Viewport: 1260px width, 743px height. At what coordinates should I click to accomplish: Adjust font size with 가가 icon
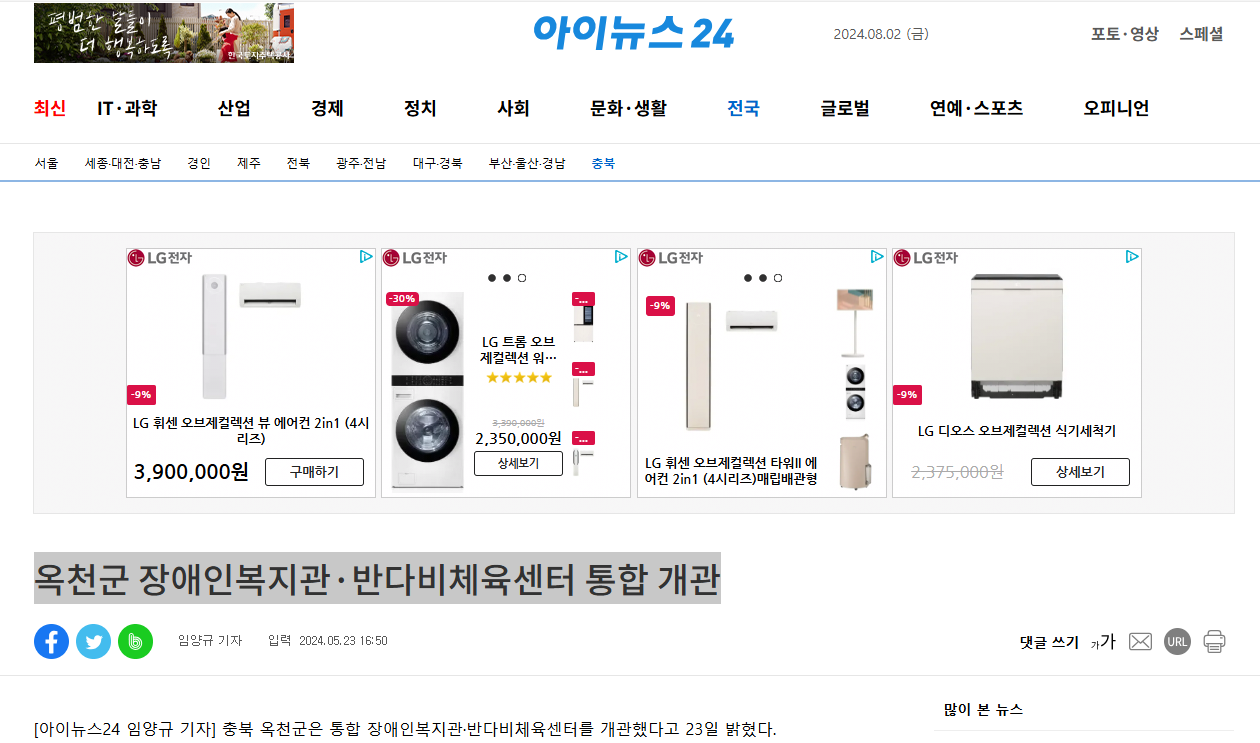point(1103,642)
